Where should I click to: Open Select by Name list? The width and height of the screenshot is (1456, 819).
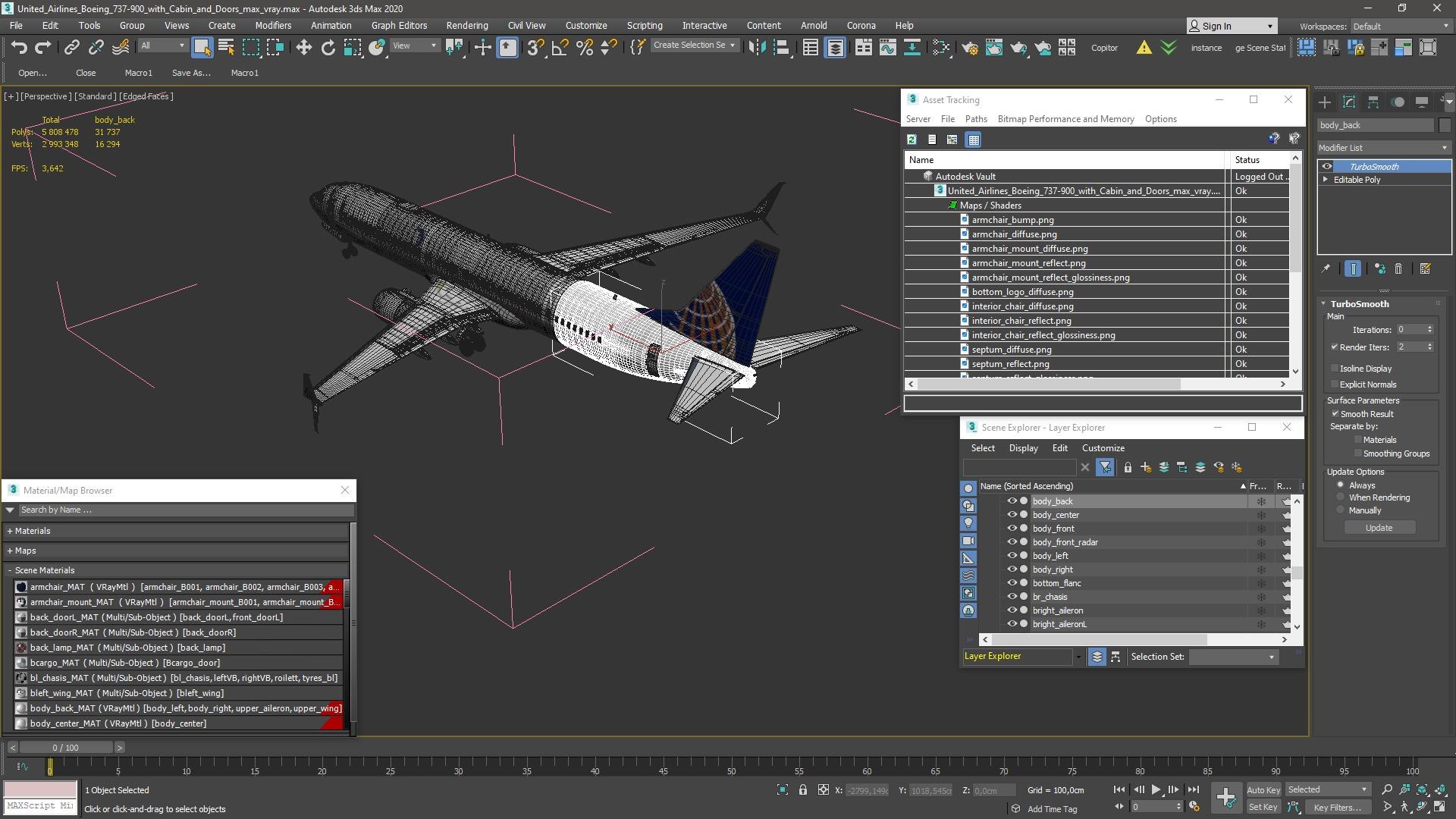(226, 48)
